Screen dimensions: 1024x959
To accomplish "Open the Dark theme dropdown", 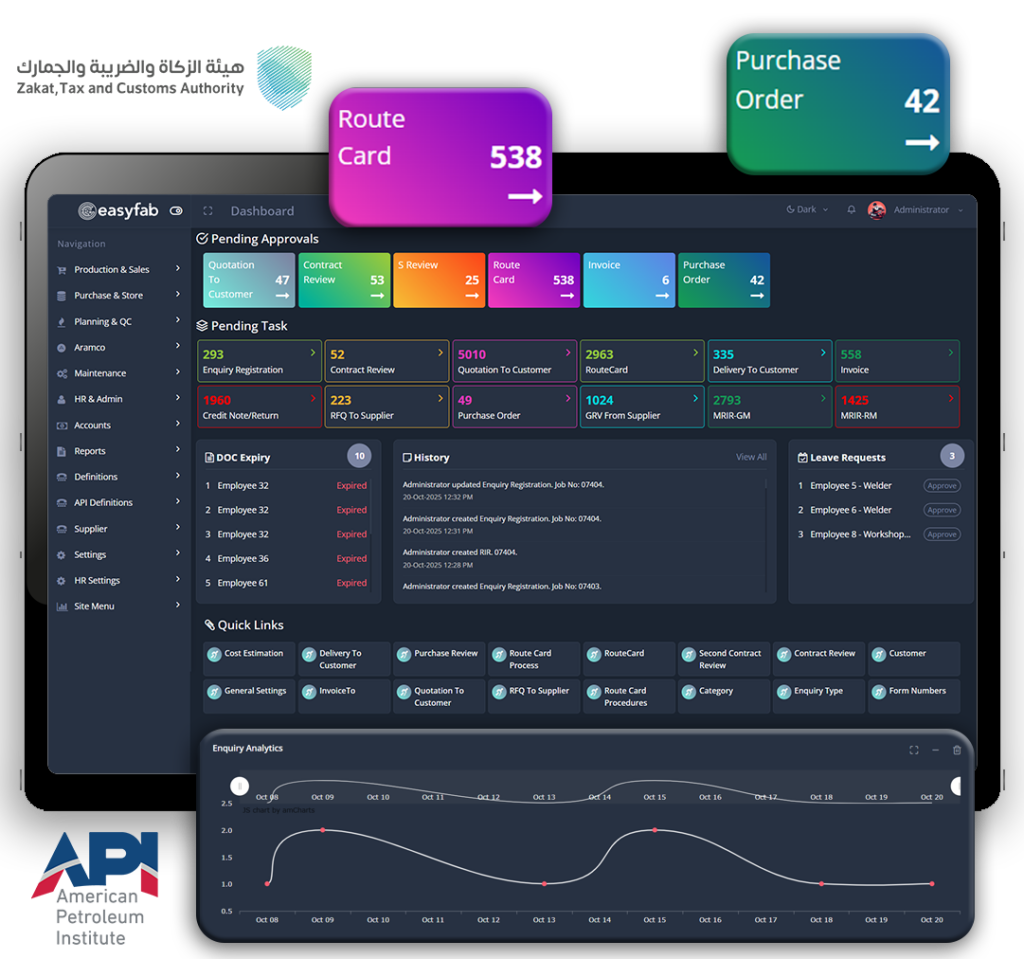I will pos(807,210).
